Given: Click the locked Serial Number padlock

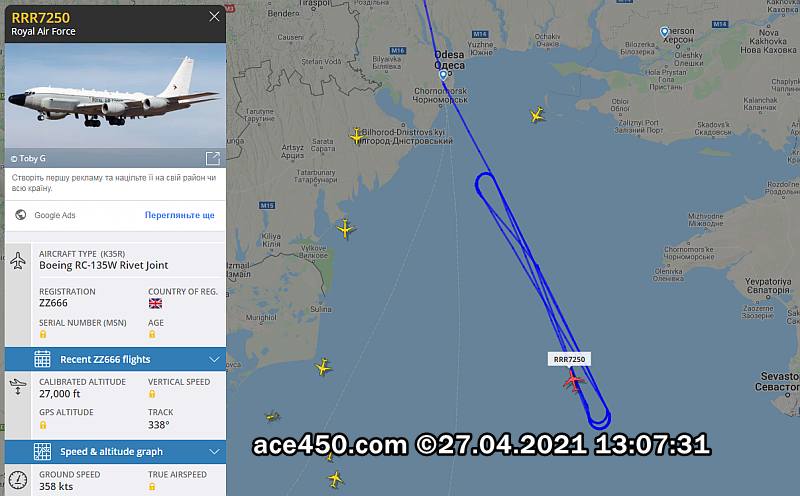Looking at the screenshot, I should click(x=43, y=334).
